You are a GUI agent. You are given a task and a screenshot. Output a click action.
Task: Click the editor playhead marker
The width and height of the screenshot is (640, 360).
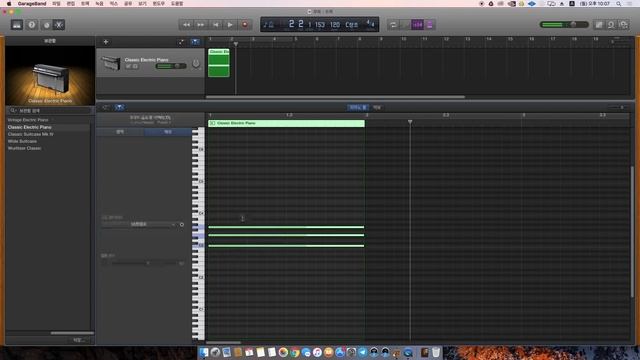coord(410,122)
